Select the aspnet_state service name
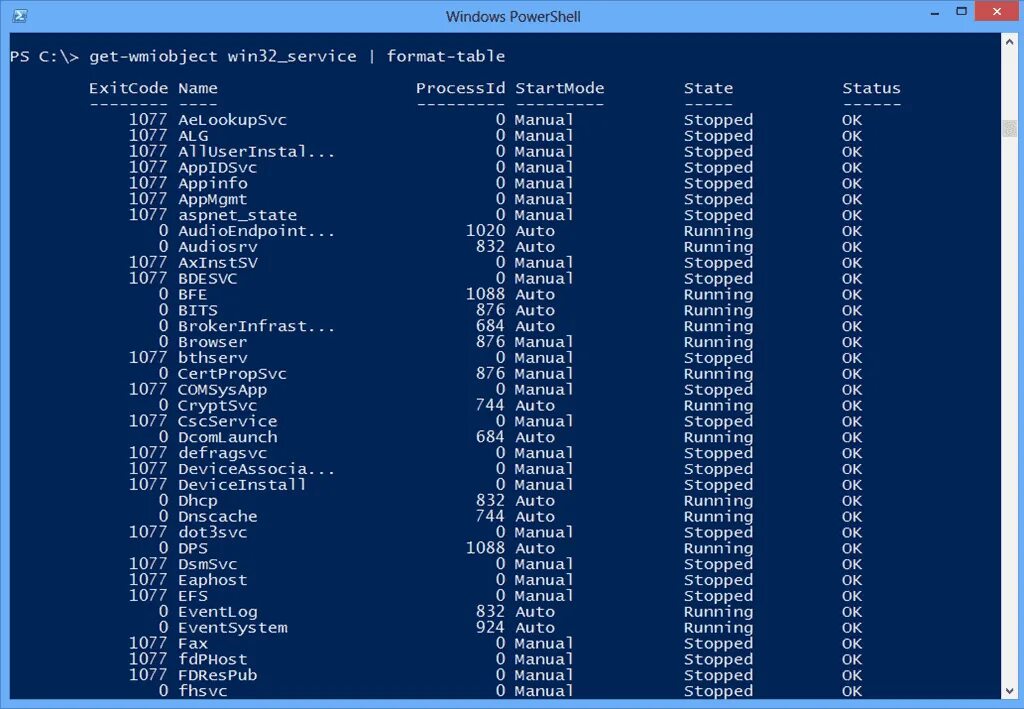This screenshot has width=1024, height=709. (238, 215)
